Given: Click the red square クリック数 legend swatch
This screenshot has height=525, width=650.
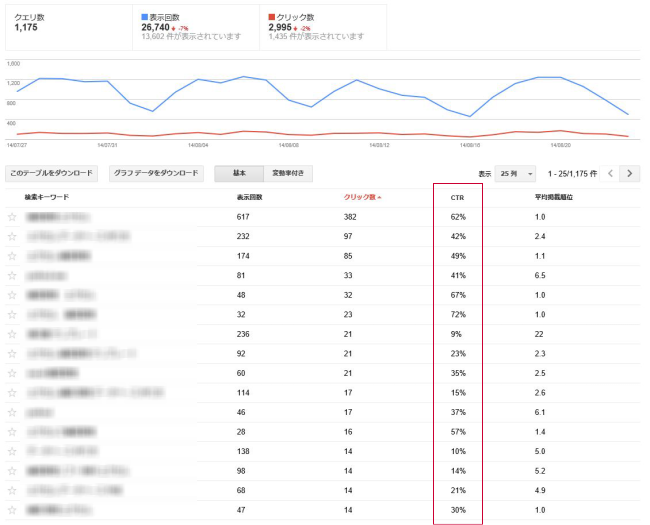Looking at the screenshot, I should pyautogui.click(x=272, y=17).
